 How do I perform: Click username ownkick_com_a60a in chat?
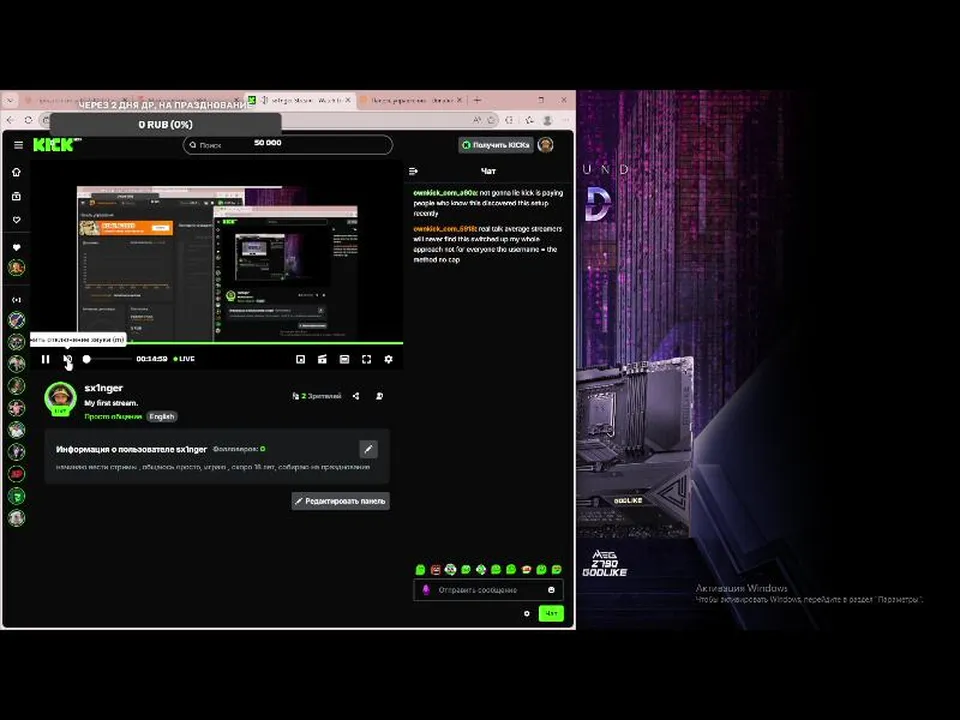tap(445, 193)
